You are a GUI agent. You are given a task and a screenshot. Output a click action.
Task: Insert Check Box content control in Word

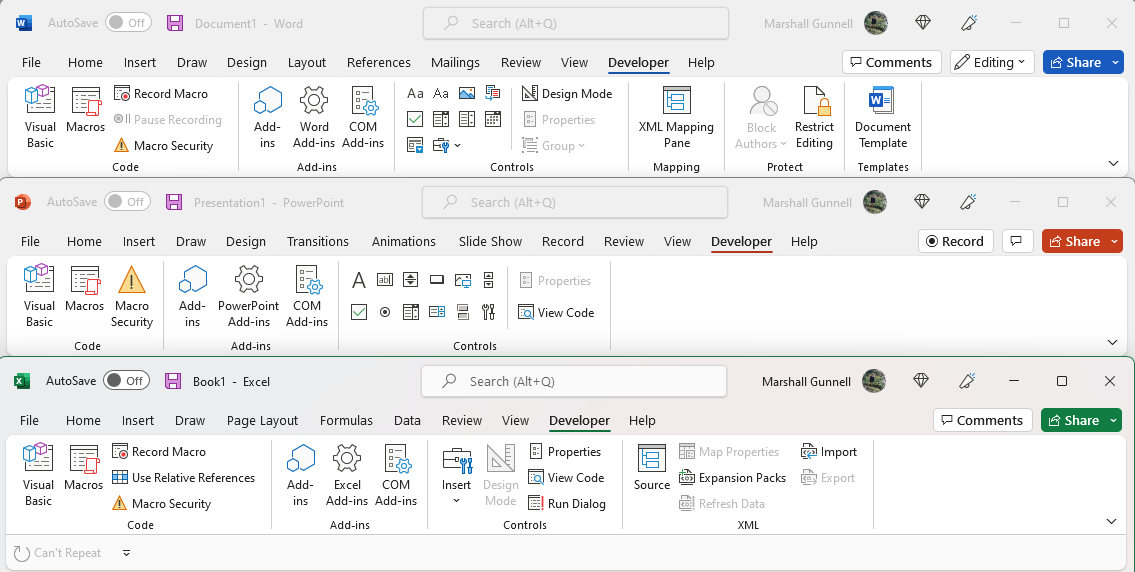[x=415, y=119]
